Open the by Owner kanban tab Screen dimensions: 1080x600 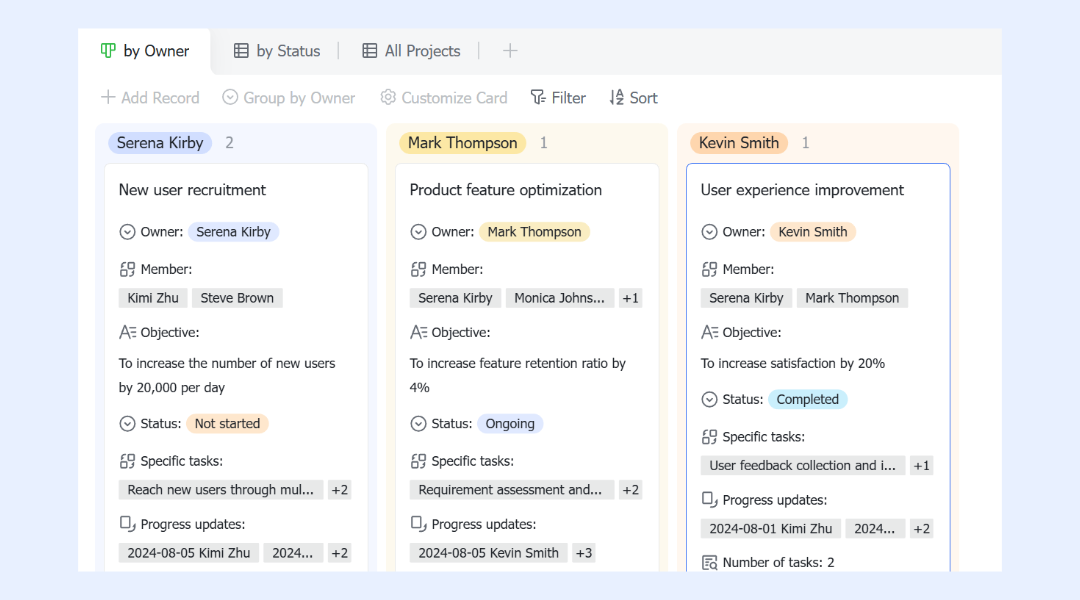point(145,51)
